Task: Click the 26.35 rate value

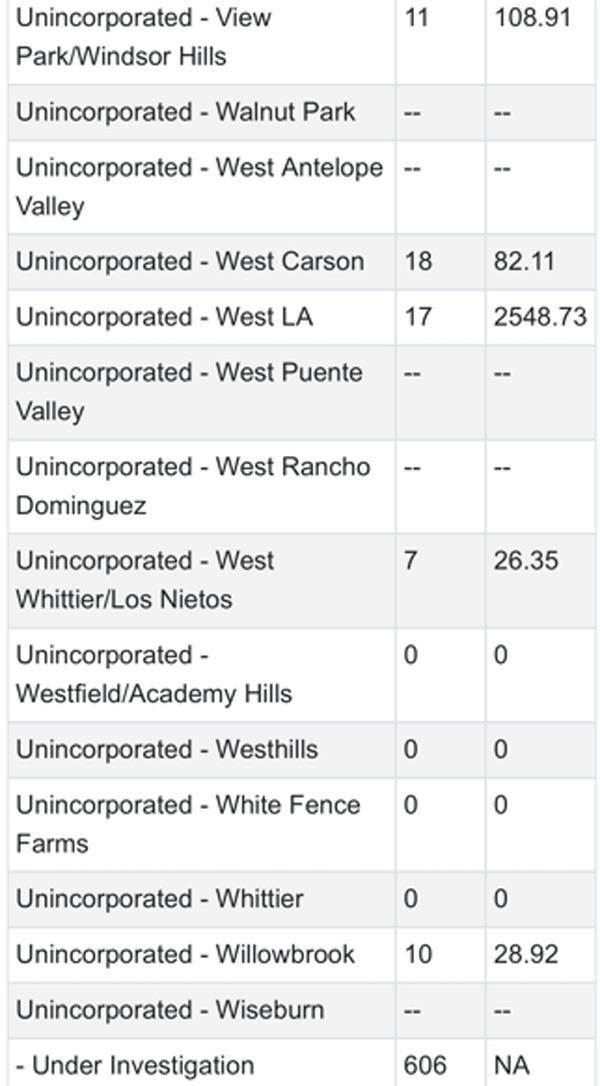Action: coord(522,561)
